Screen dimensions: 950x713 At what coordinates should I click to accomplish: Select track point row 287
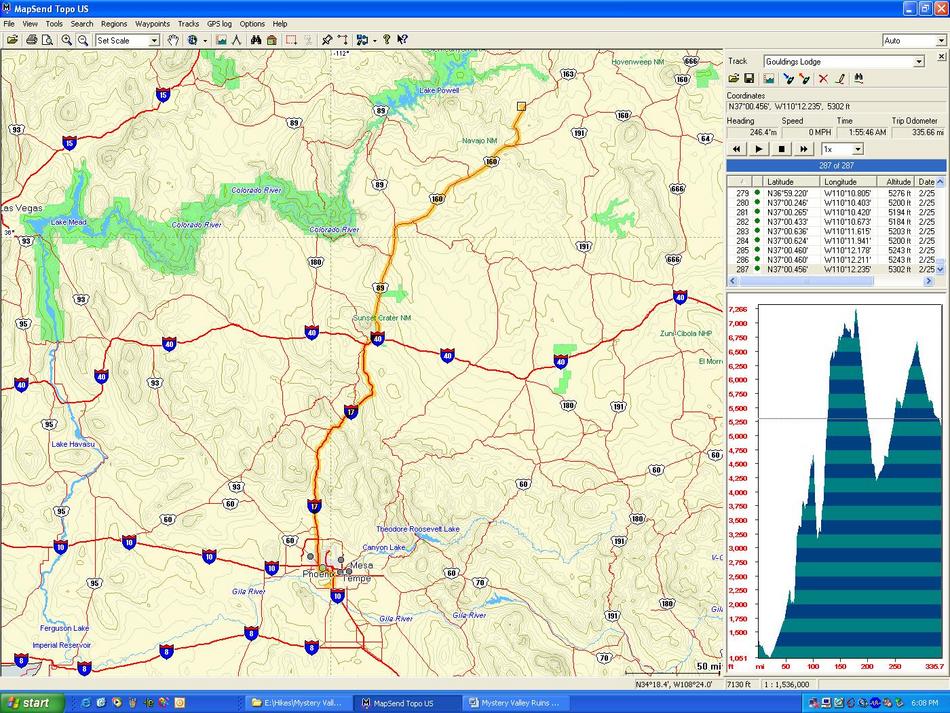(x=831, y=269)
